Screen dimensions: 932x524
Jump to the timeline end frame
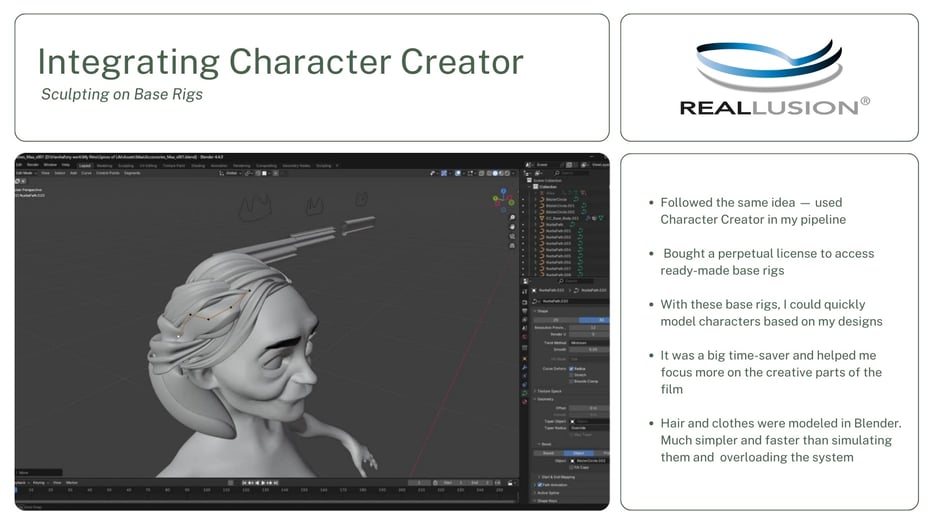[276, 482]
